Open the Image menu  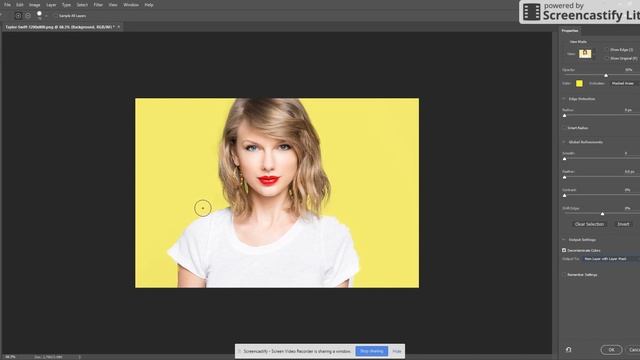[x=34, y=5]
